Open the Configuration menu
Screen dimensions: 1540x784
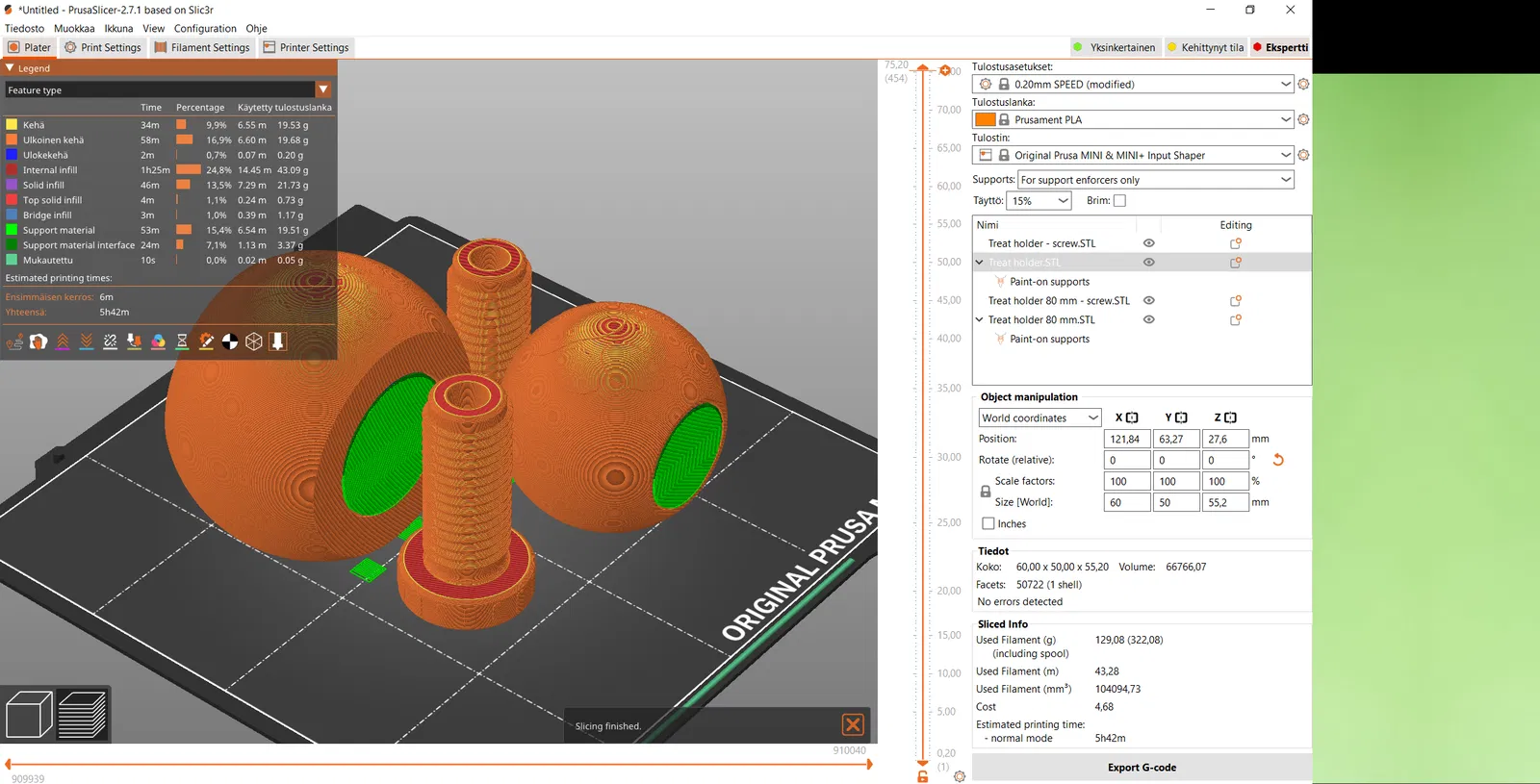pyautogui.click(x=205, y=29)
